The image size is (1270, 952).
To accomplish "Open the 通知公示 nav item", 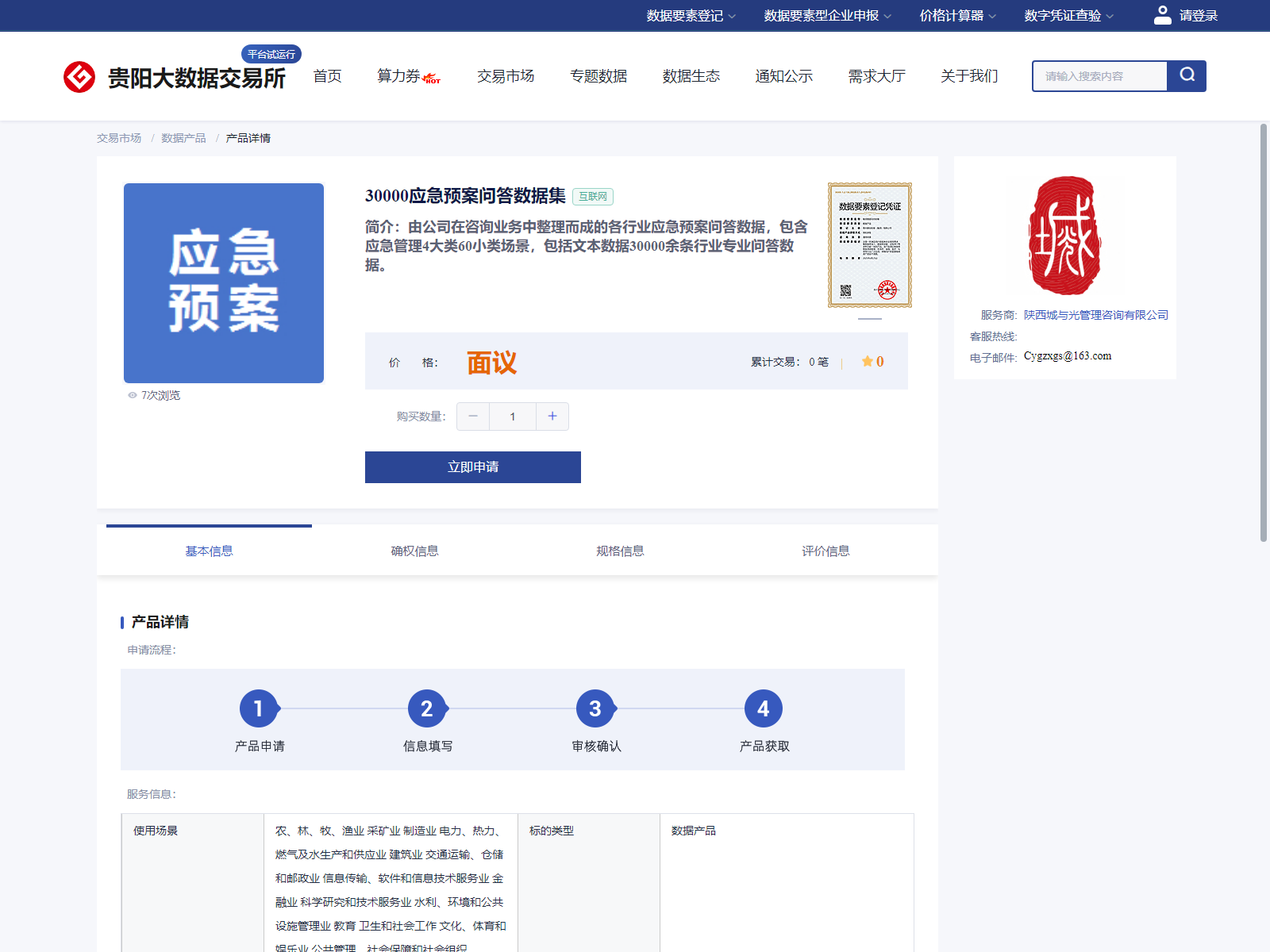I will pos(784,76).
